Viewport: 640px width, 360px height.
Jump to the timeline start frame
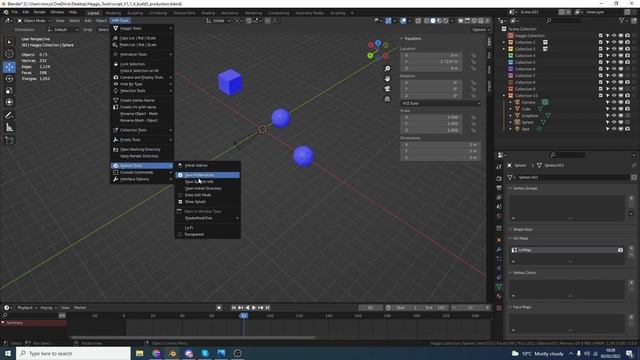tap(234, 308)
